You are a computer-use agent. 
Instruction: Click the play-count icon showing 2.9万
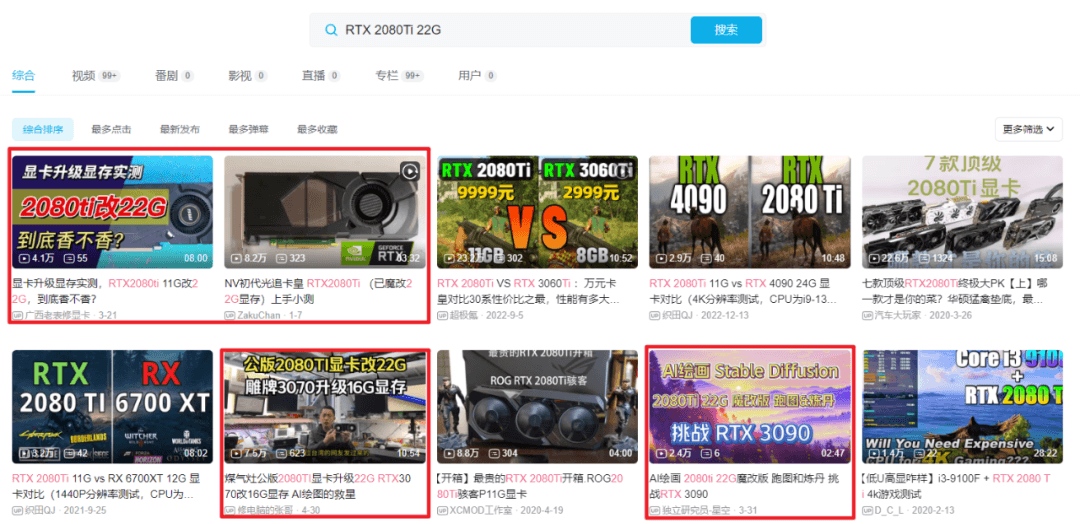click(x=662, y=258)
